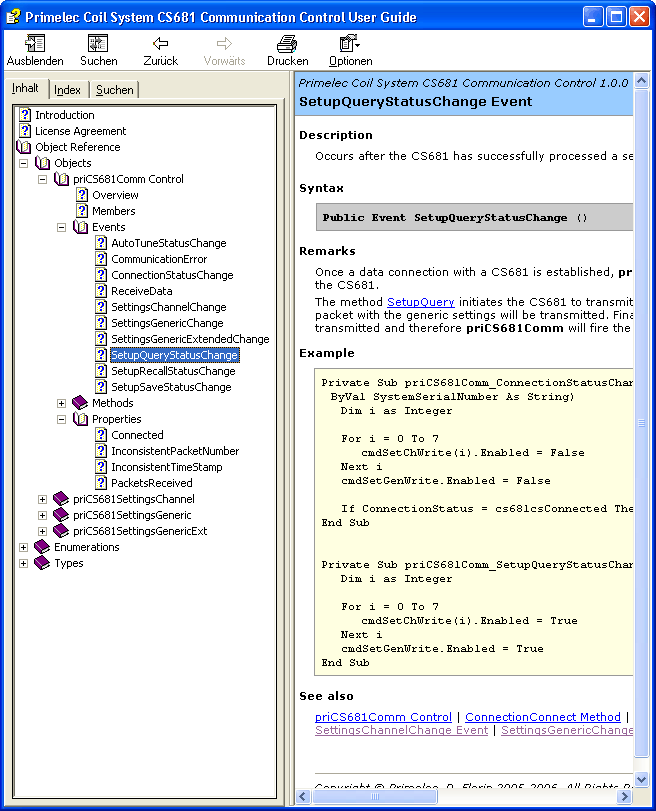This screenshot has height=811, width=656.
Task: Click the priCS681Comm Control book icon
Action: click(62, 179)
